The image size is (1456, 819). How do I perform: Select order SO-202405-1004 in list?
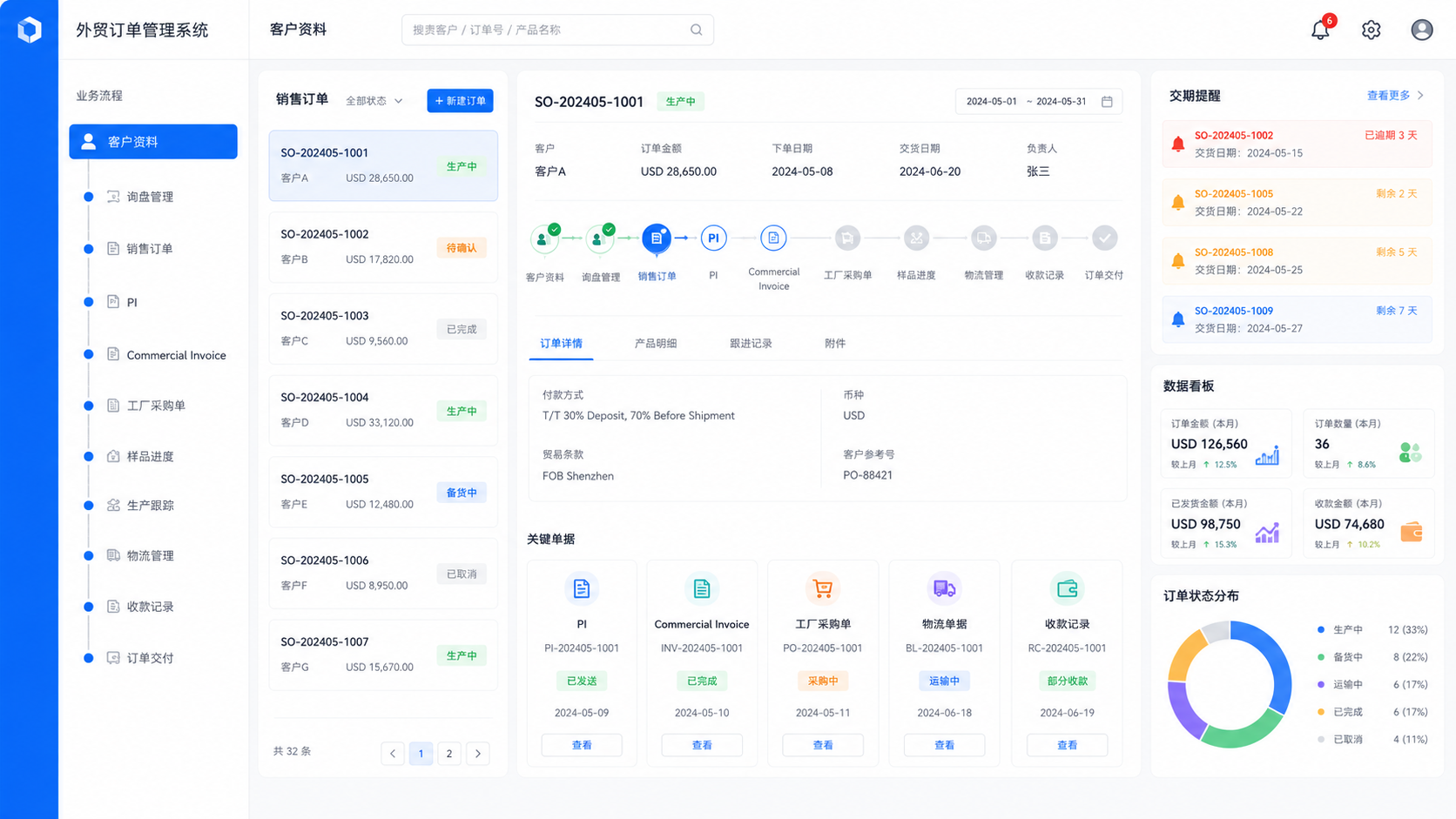click(x=383, y=410)
